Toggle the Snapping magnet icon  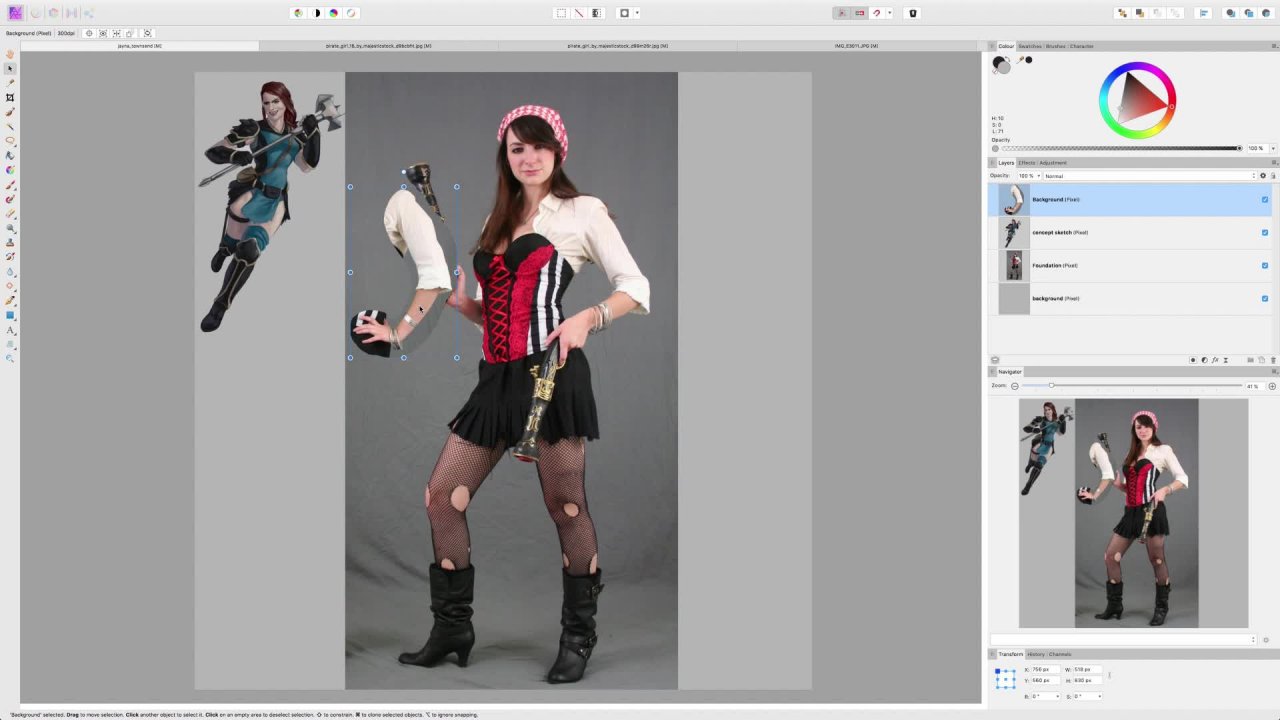876,13
